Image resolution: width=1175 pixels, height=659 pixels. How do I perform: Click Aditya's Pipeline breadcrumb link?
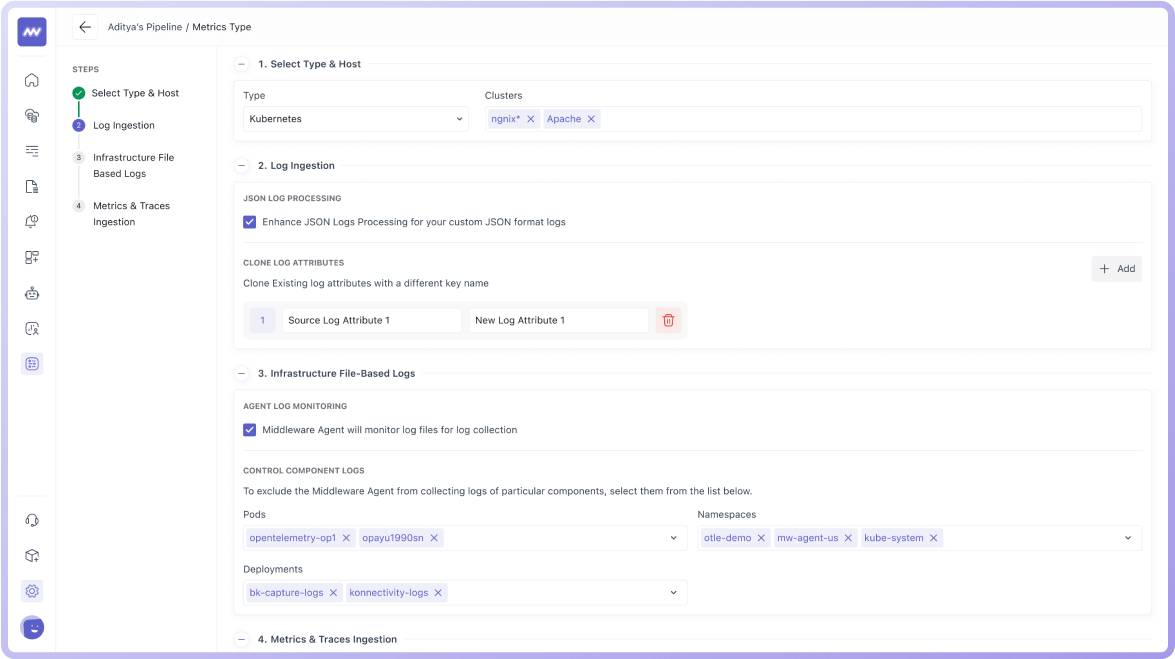coord(145,27)
